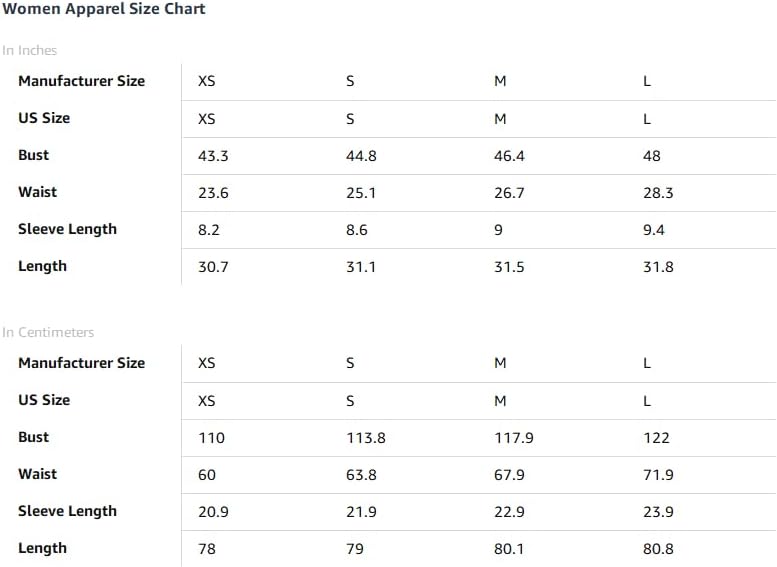The height and width of the screenshot is (567, 777).
Task: Click the length value 80.1
Action: pyautogui.click(x=509, y=549)
